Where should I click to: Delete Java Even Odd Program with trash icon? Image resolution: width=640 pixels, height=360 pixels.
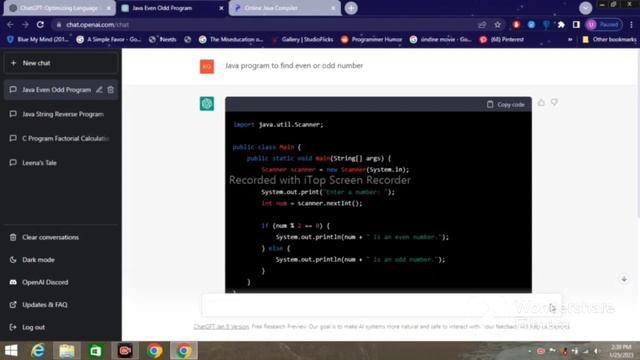coord(111,89)
